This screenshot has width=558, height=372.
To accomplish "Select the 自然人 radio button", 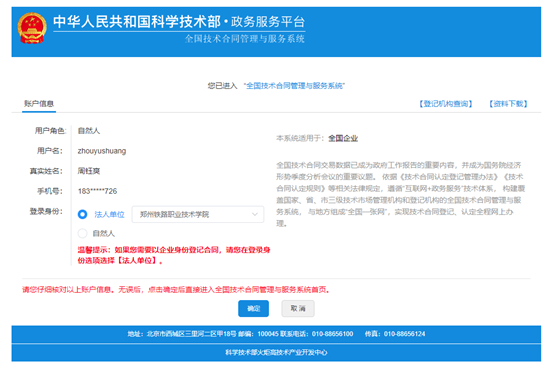I will tap(82, 234).
